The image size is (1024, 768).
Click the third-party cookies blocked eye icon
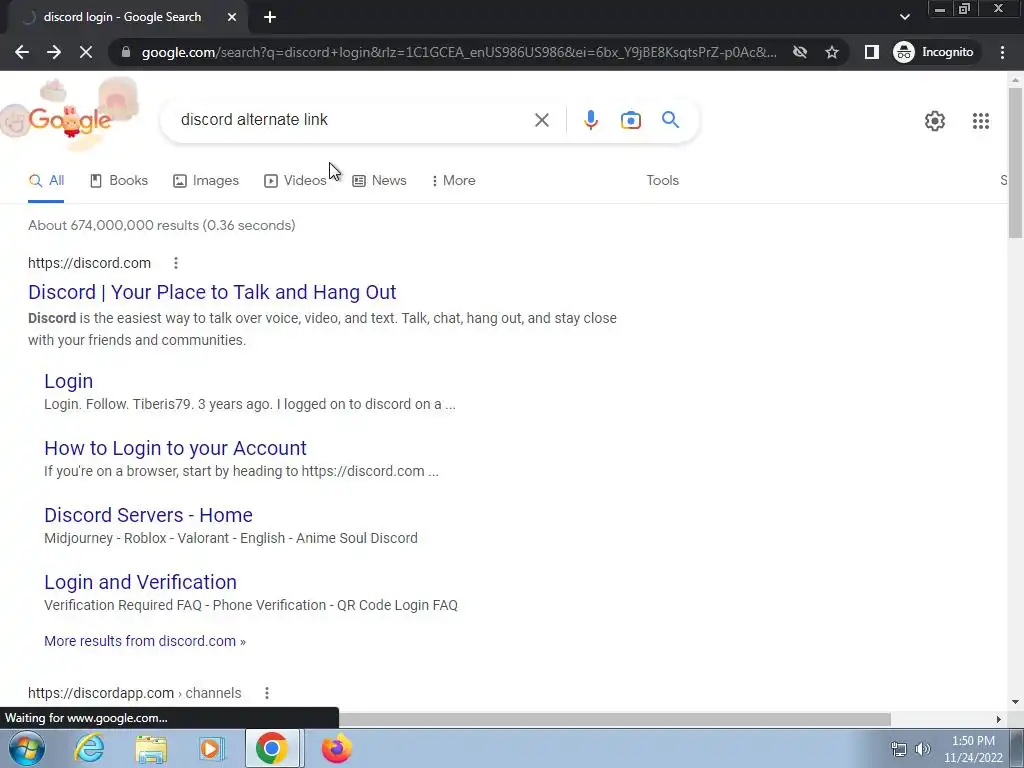tap(800, 52)
